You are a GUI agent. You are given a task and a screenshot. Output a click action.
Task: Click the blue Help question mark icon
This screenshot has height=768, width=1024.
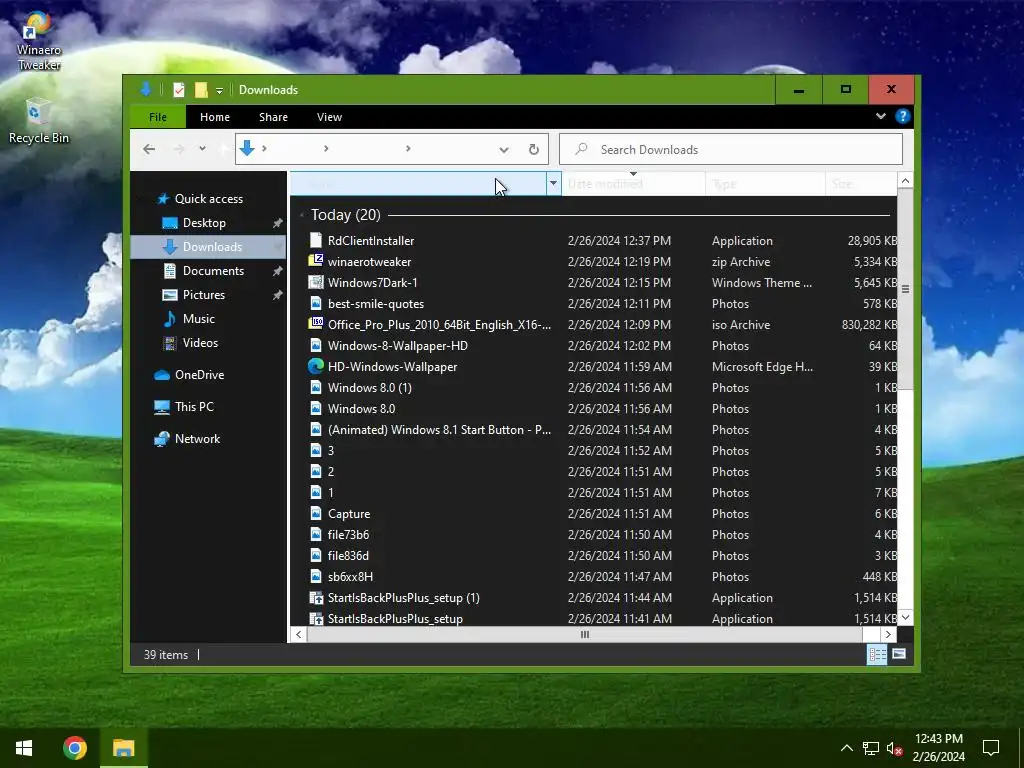coord(903,116)
